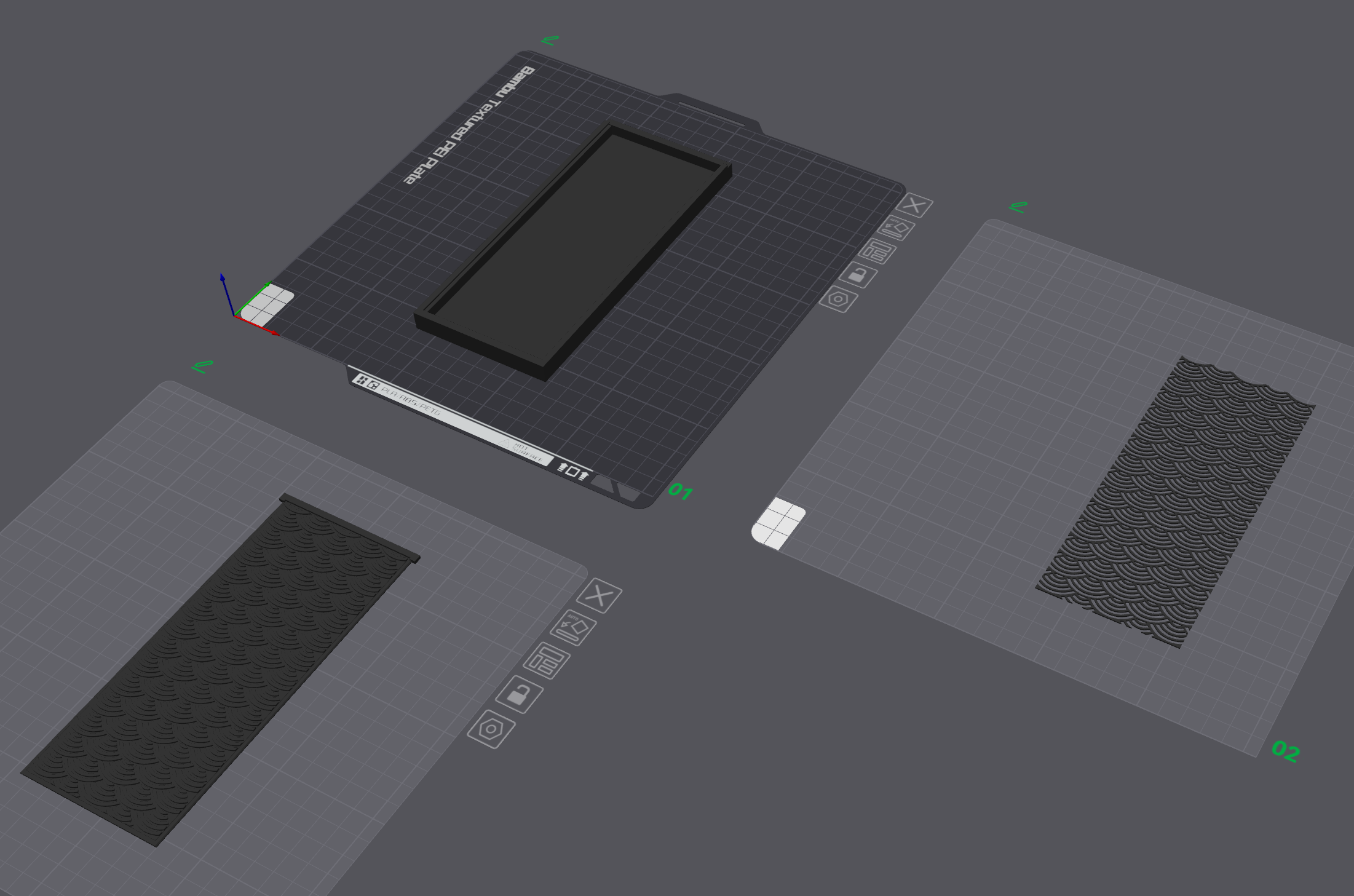Select the wave-pattern panel on plate 02
The width and height of the screenshot is (1354, 896).
(1176, 502)
